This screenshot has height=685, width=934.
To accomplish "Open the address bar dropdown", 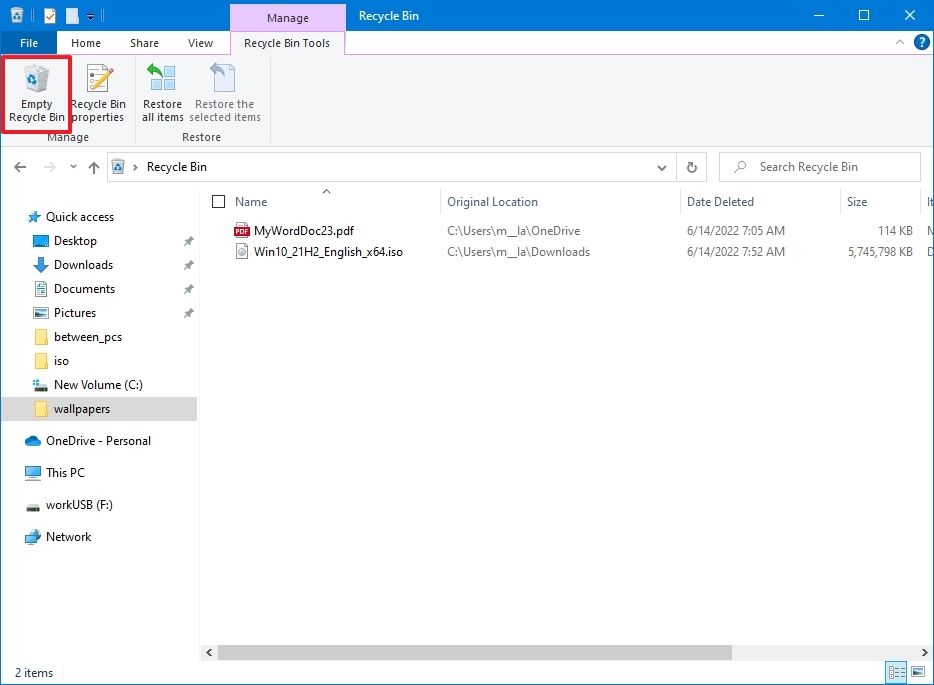I will point(661,166).
